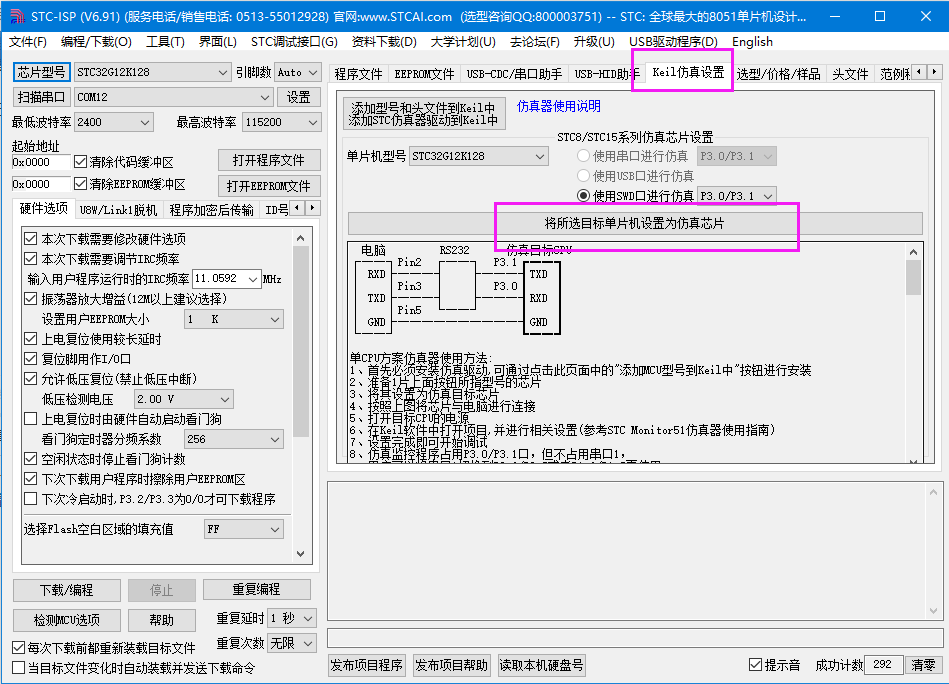Screen dimensions: 949x684
Task: Switch to EEPROM文件 tab
Action: 424,74
